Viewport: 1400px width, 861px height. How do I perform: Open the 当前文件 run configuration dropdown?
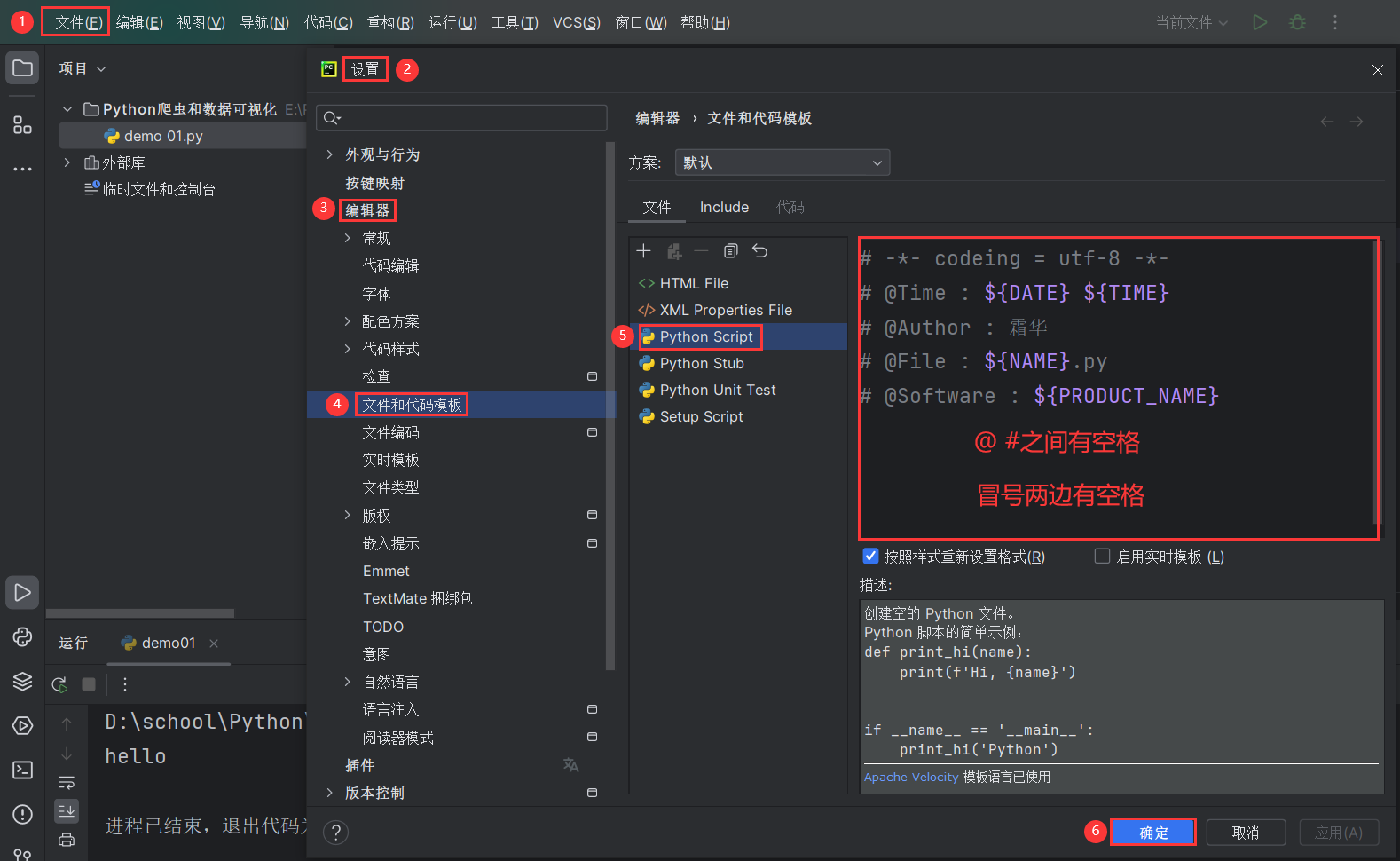[x=1192, y=22]
